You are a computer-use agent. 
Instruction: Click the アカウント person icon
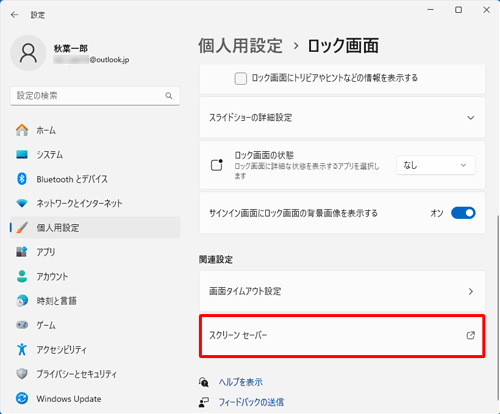point(22,276)
